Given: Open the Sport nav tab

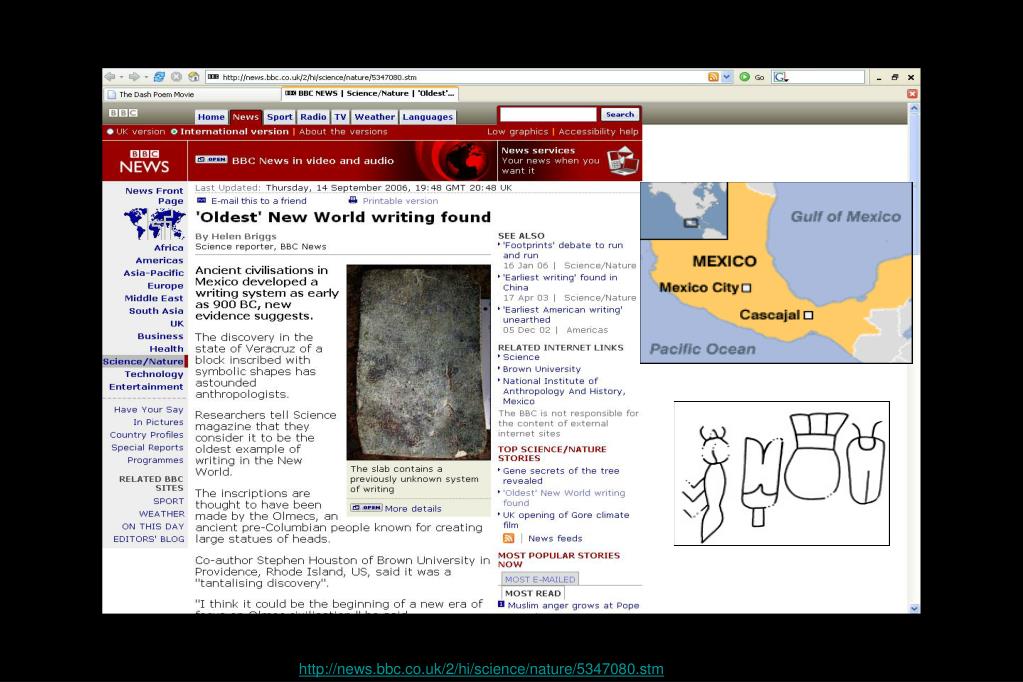Looking at the screenshot, I should click(x=280, y=117).
